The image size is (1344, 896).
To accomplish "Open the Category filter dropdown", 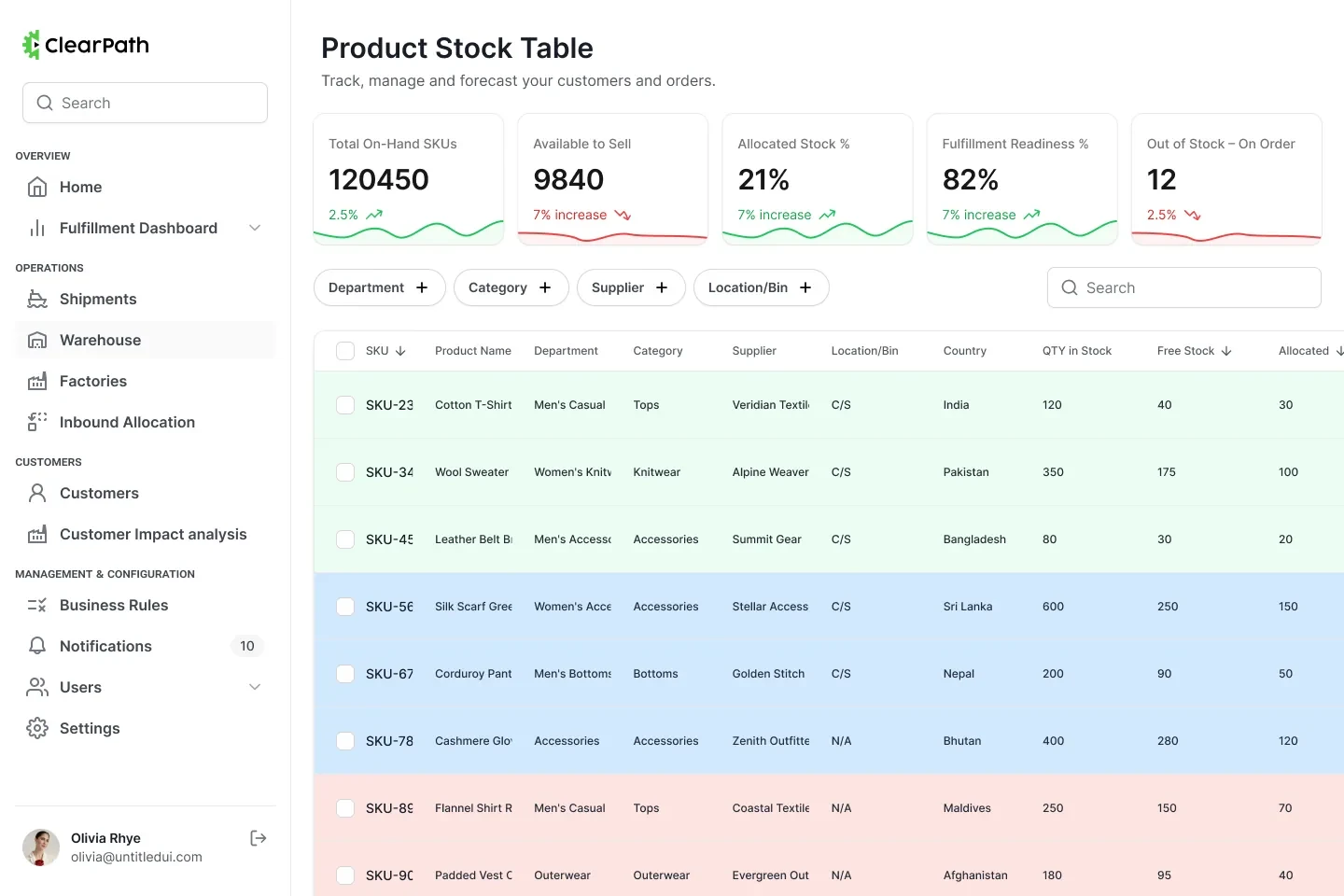I will coord(511,287).
